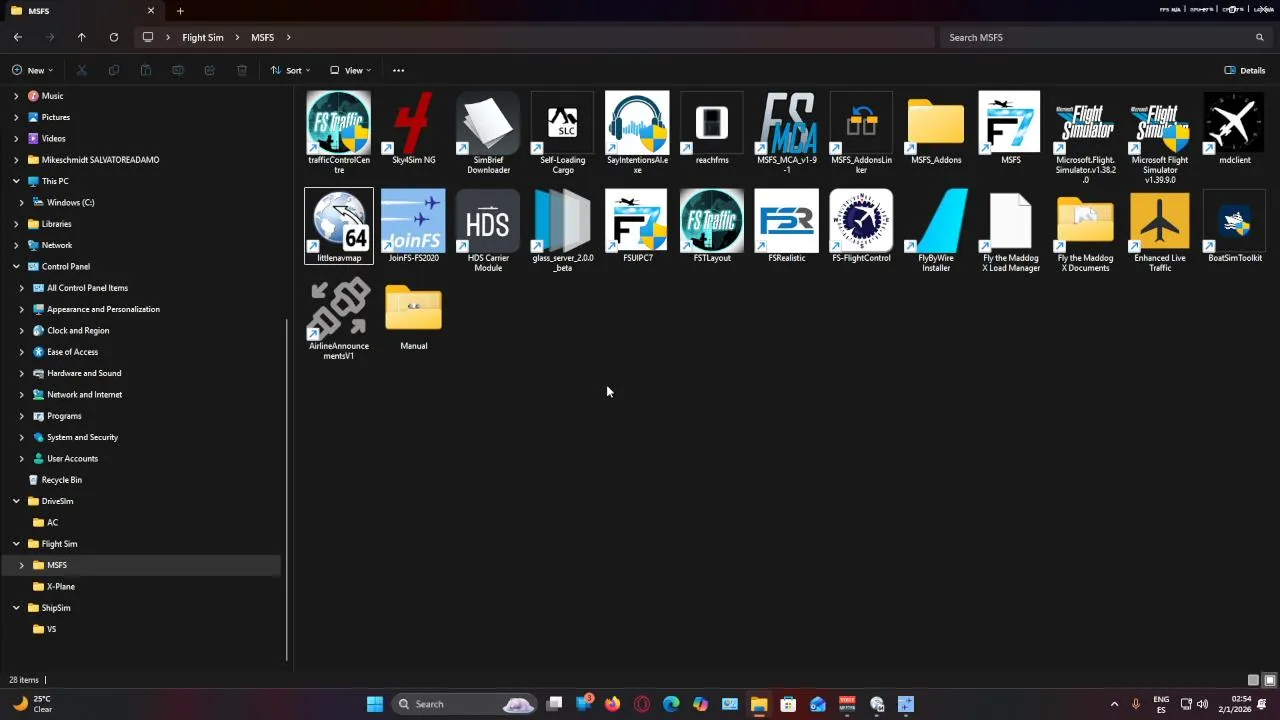The width and height of the screenshot is (1280, 720).
Task: Select the MSFS shortcut file icon
Action: click(1010, 128)
